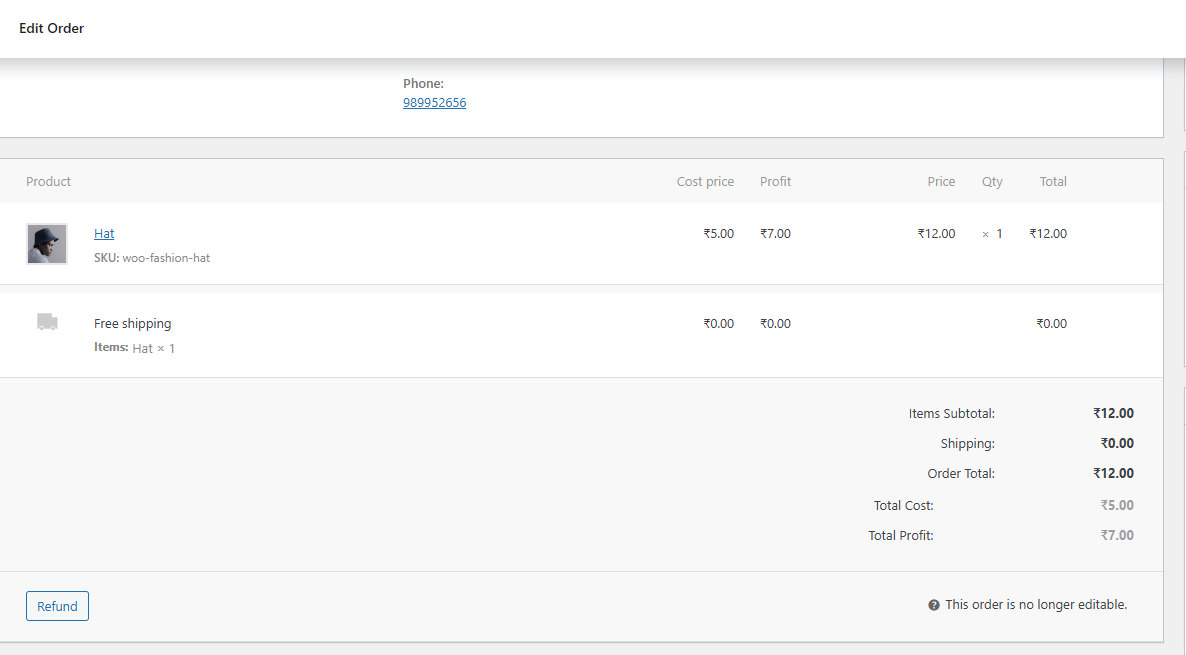Open the Hat product thumbnail
Viewport: 1186px width, 655px height.
tap(47, 244)
